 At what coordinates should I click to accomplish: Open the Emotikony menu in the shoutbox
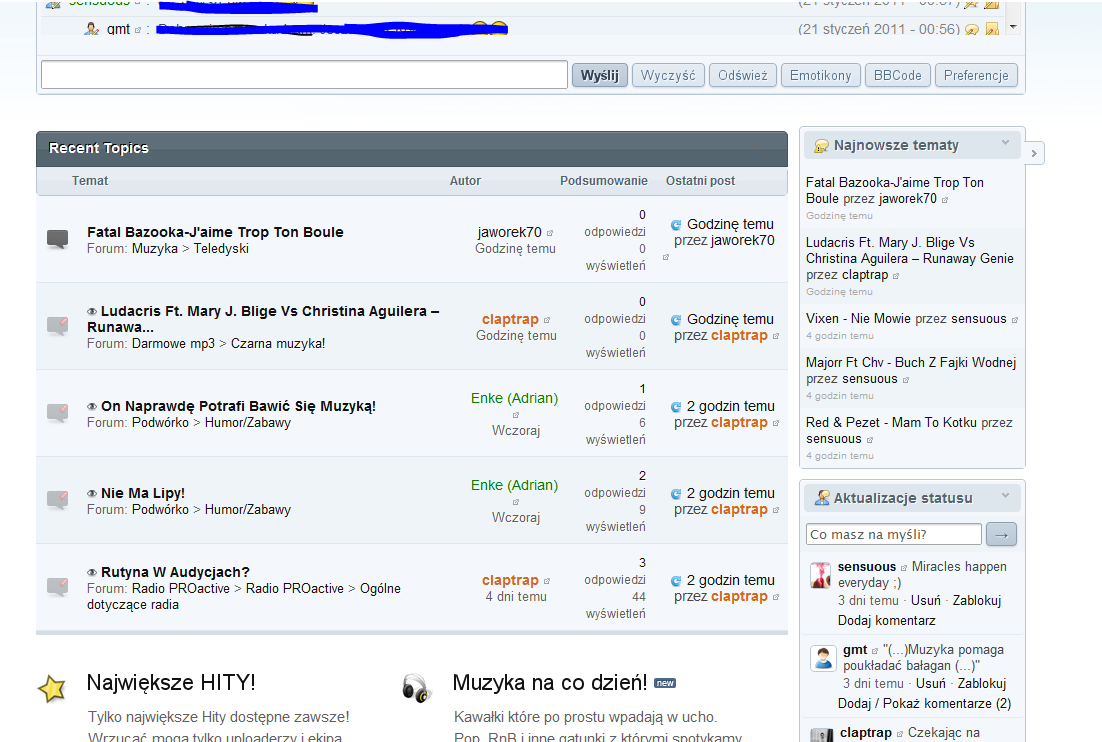click(x=820, y=75)
